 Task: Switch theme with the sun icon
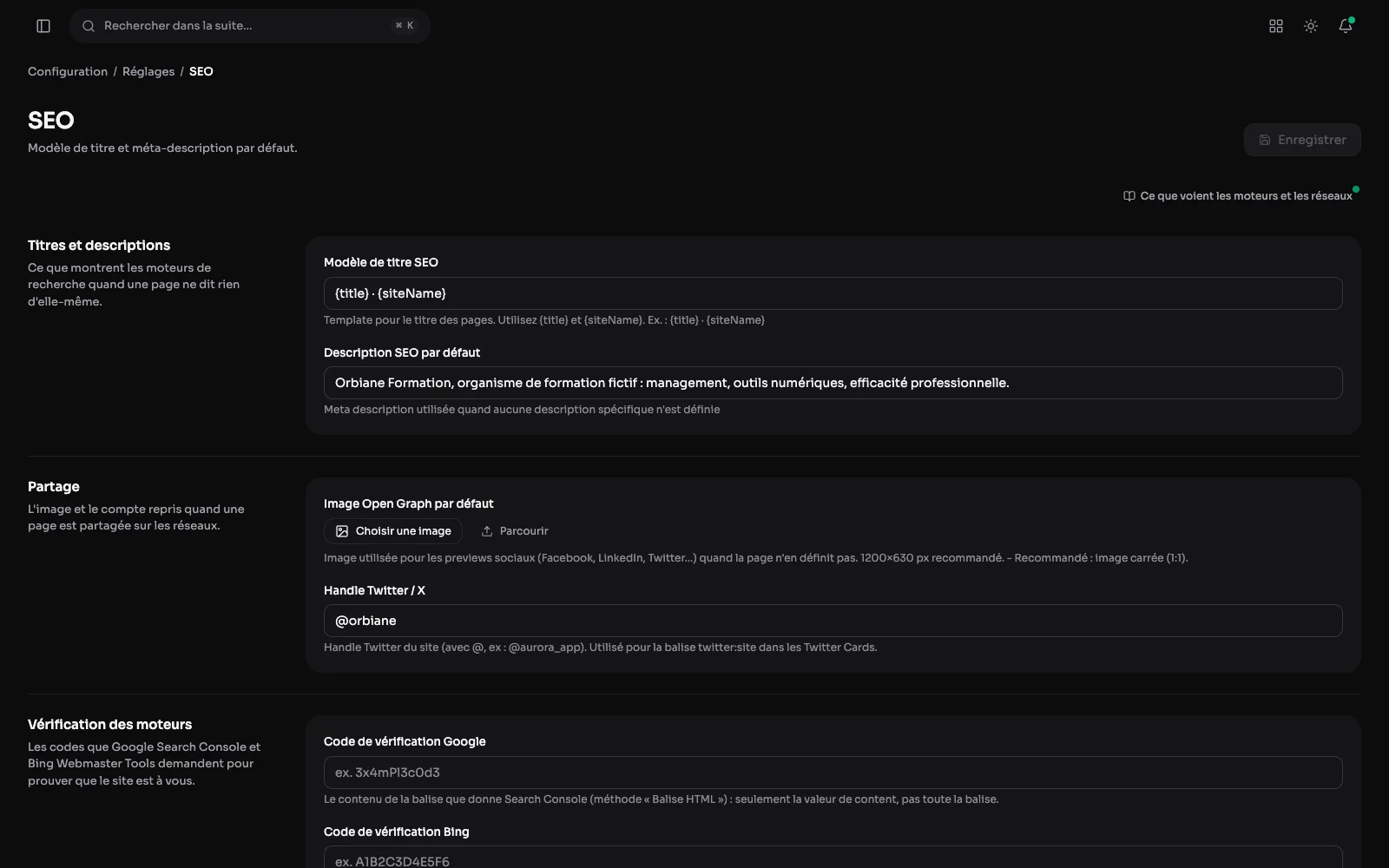1311,26
